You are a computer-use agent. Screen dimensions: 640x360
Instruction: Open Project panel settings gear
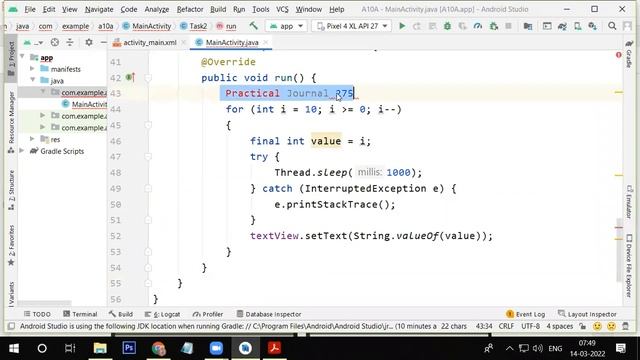click(x=89, y=42)
